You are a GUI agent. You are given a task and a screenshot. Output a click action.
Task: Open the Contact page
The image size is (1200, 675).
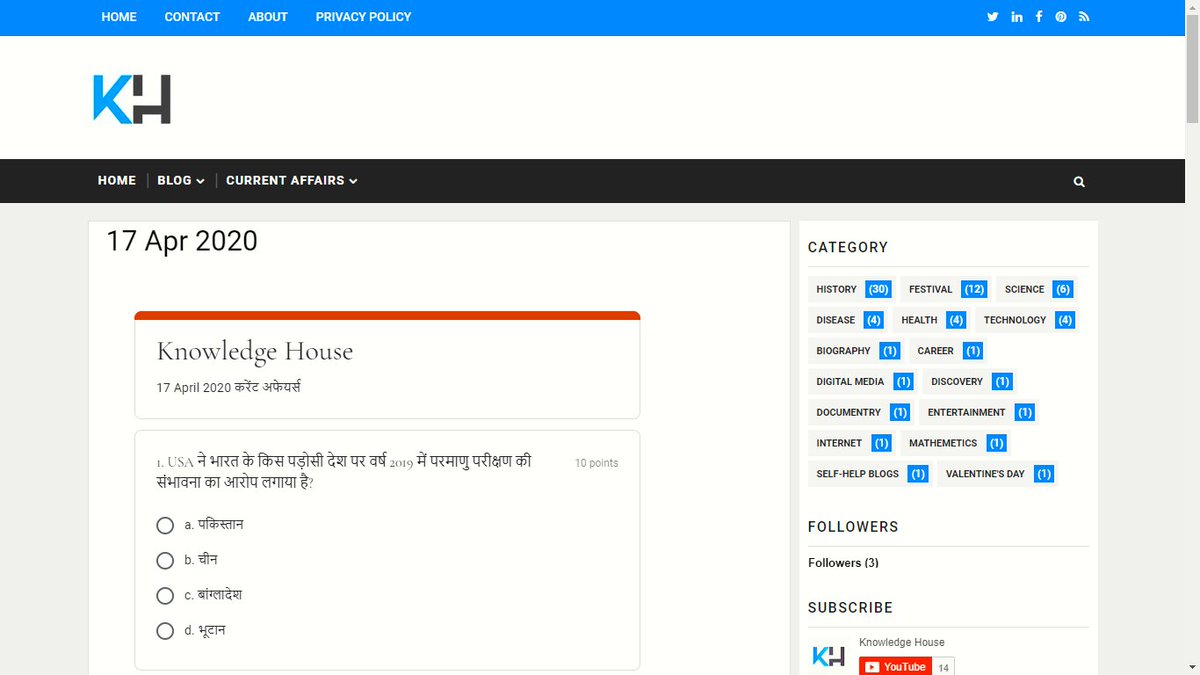(192, 17)
